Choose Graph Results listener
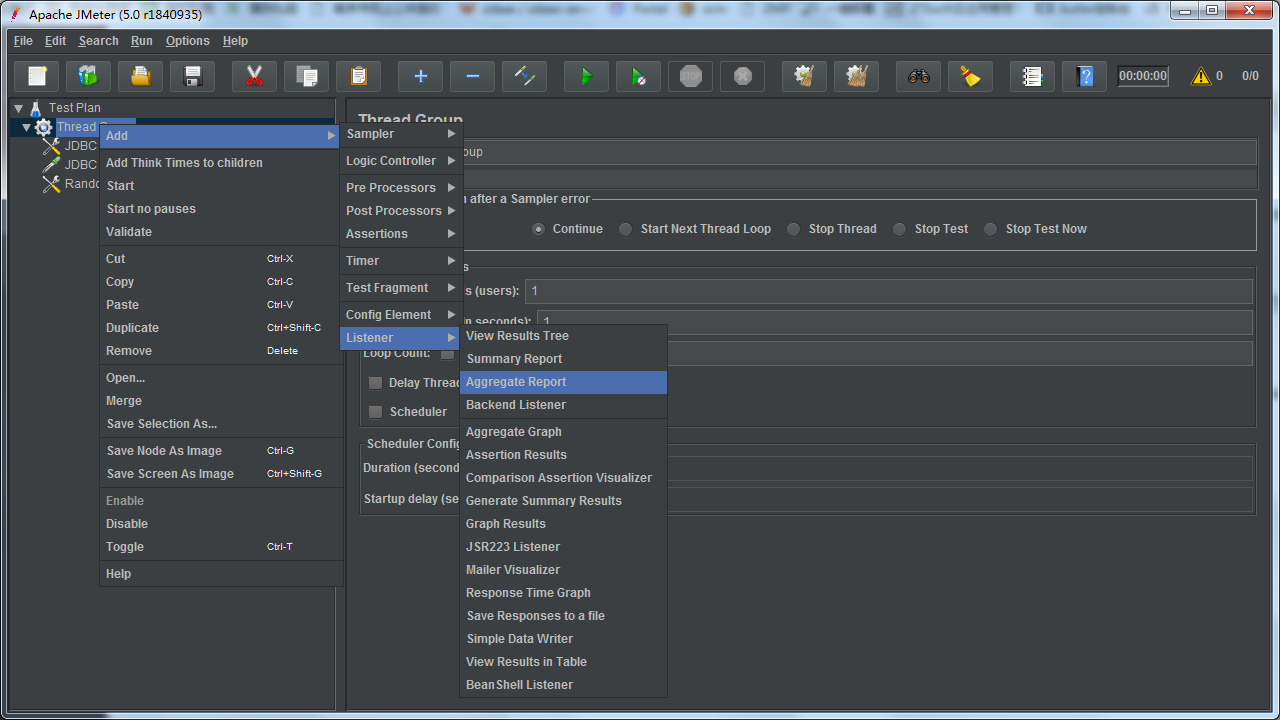Image resolution: width=1280 pixels, height=720 pixels. pos(563,524)
